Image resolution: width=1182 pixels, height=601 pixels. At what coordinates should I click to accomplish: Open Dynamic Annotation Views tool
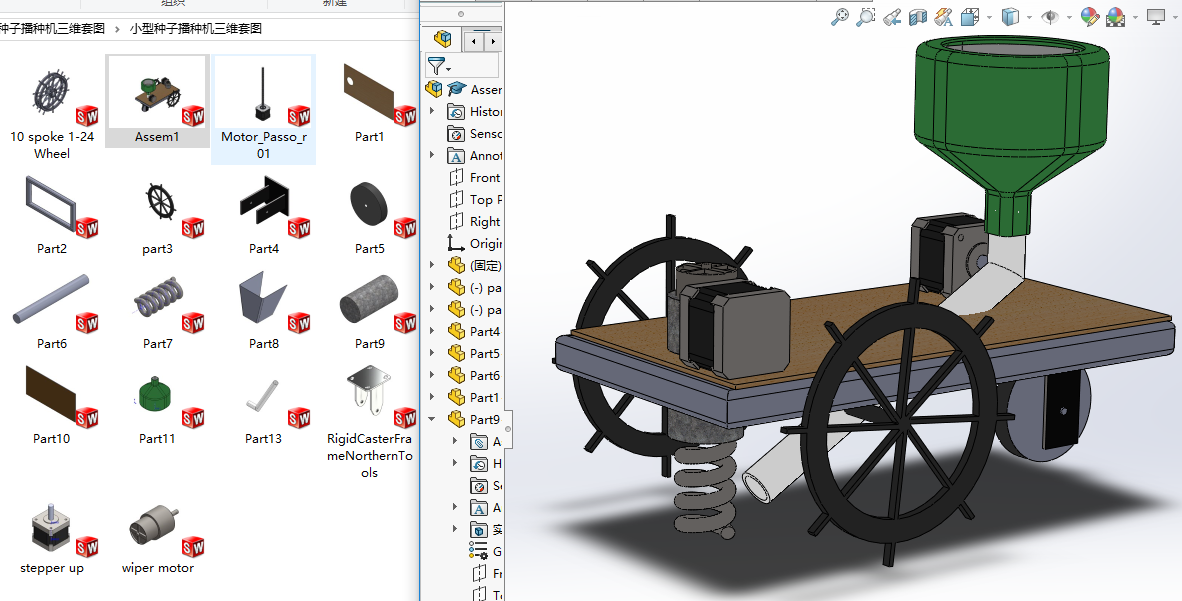point(943,17)
